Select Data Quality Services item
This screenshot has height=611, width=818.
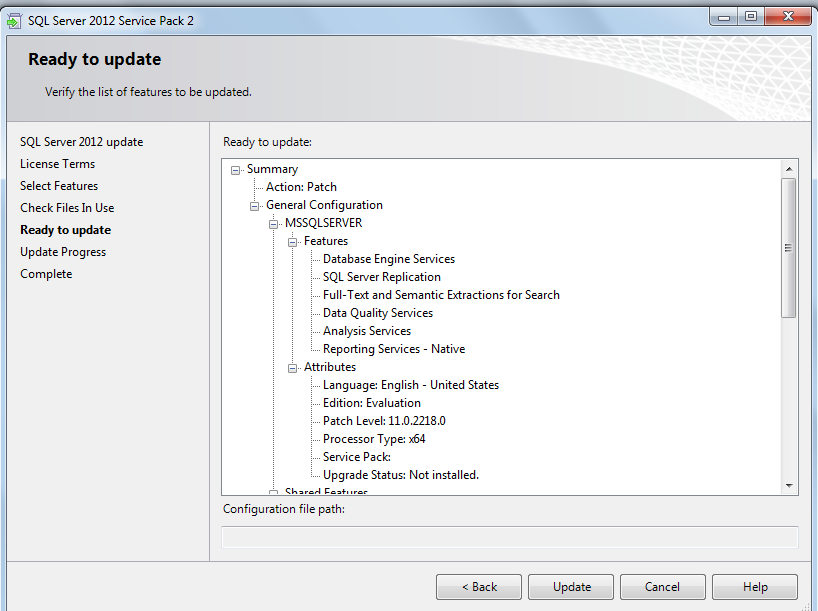(378, 313)
